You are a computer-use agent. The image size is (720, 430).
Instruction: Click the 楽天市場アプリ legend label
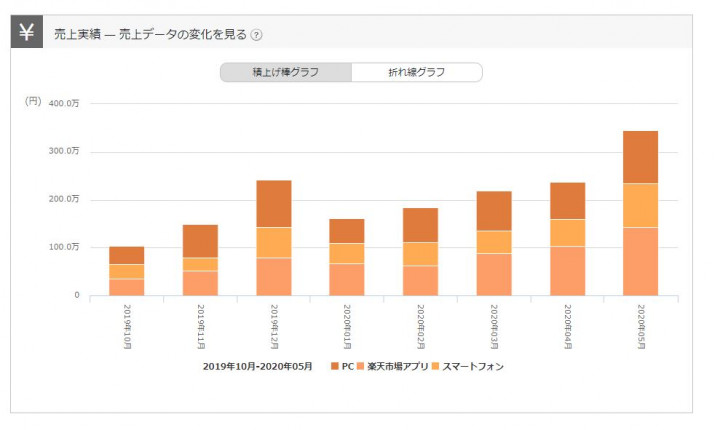[x=398, y=366]
